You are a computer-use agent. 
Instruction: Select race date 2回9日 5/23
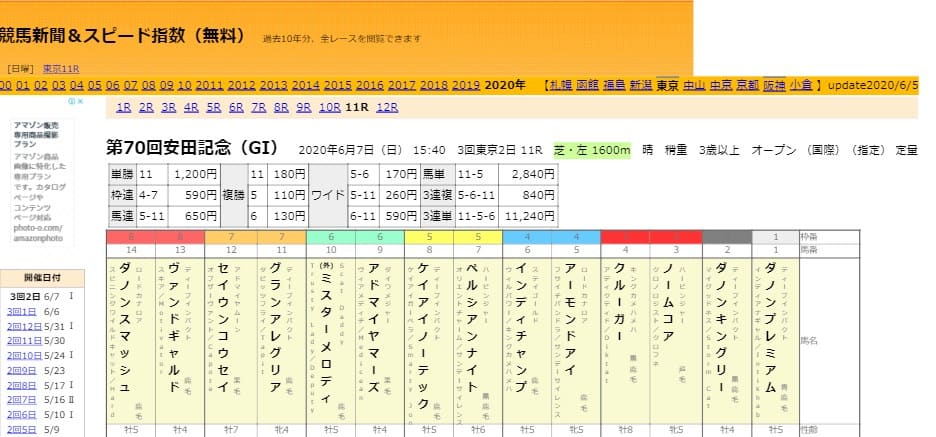(x=22, y=369)
